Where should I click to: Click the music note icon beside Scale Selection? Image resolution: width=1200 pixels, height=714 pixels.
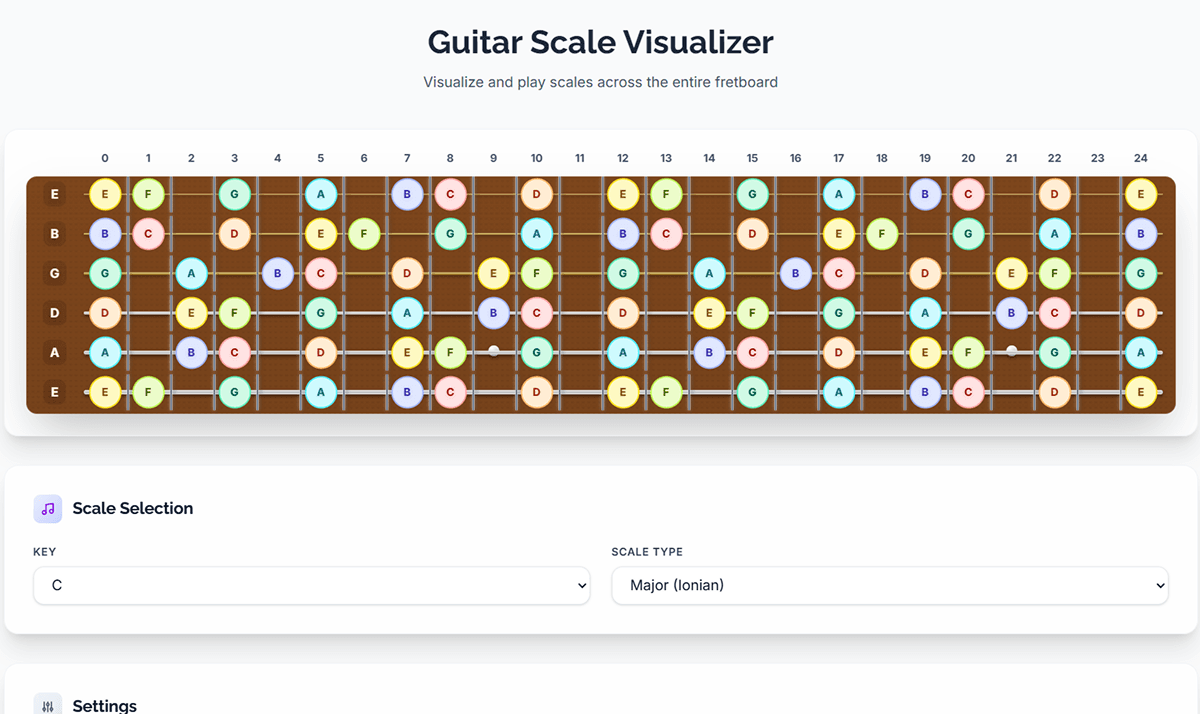coord(47,509)
